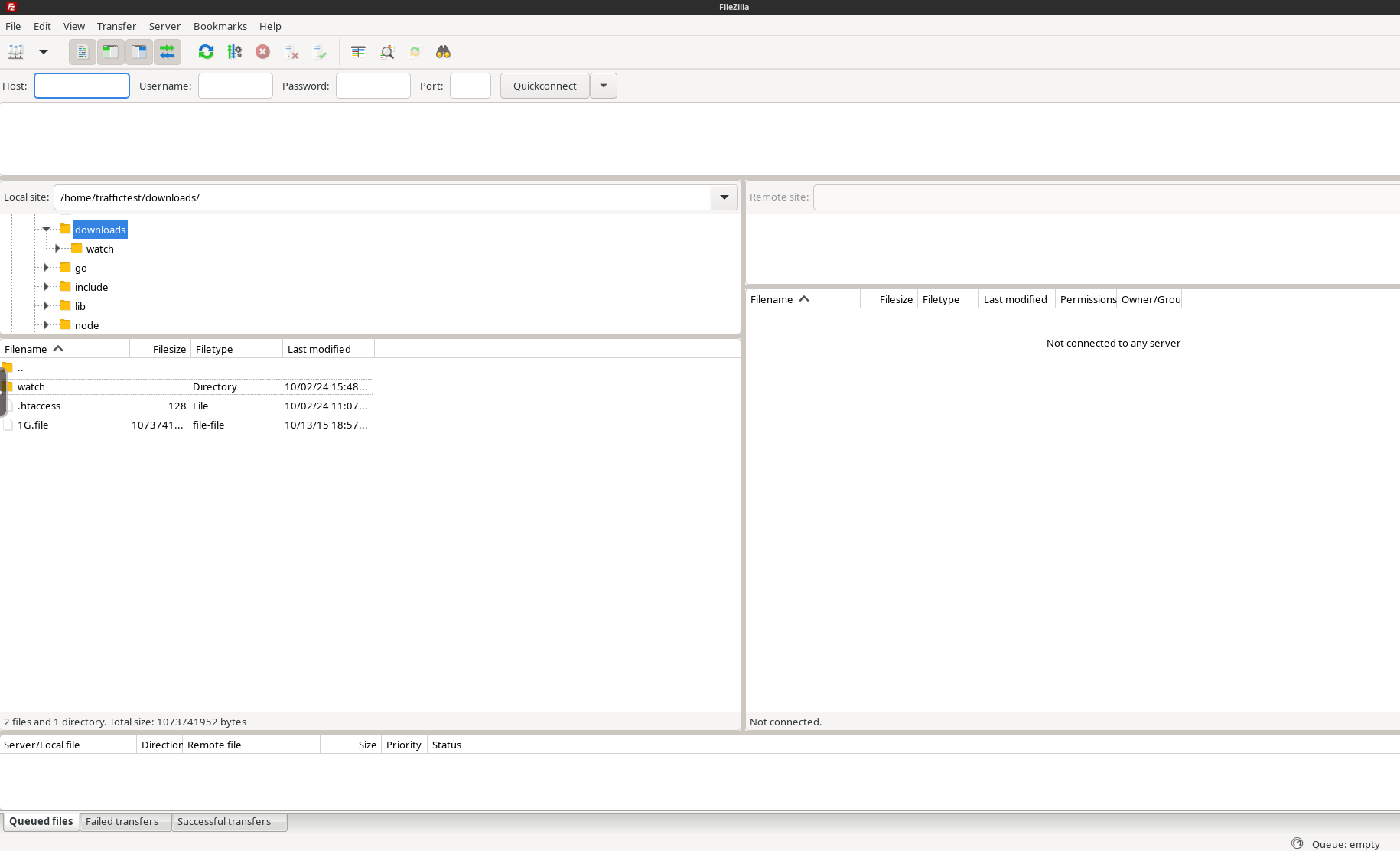Sort local files by Filetype column
This screenshot has width=1400, height=851.
click(x=237, y=349)
